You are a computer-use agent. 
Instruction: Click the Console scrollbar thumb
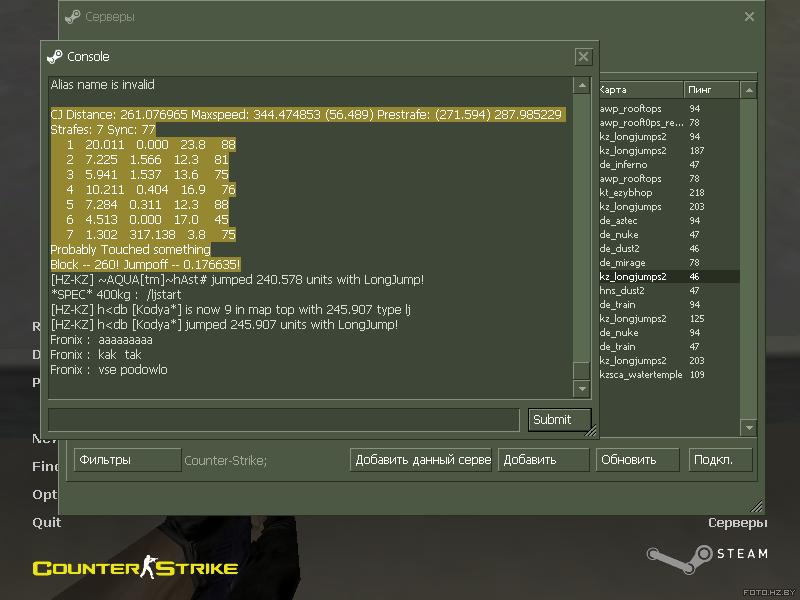coord(582,370)
